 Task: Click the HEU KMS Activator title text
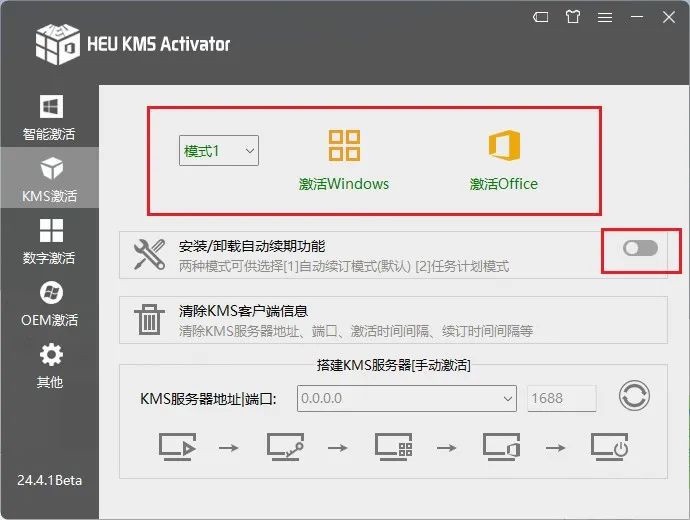(158, 44)
